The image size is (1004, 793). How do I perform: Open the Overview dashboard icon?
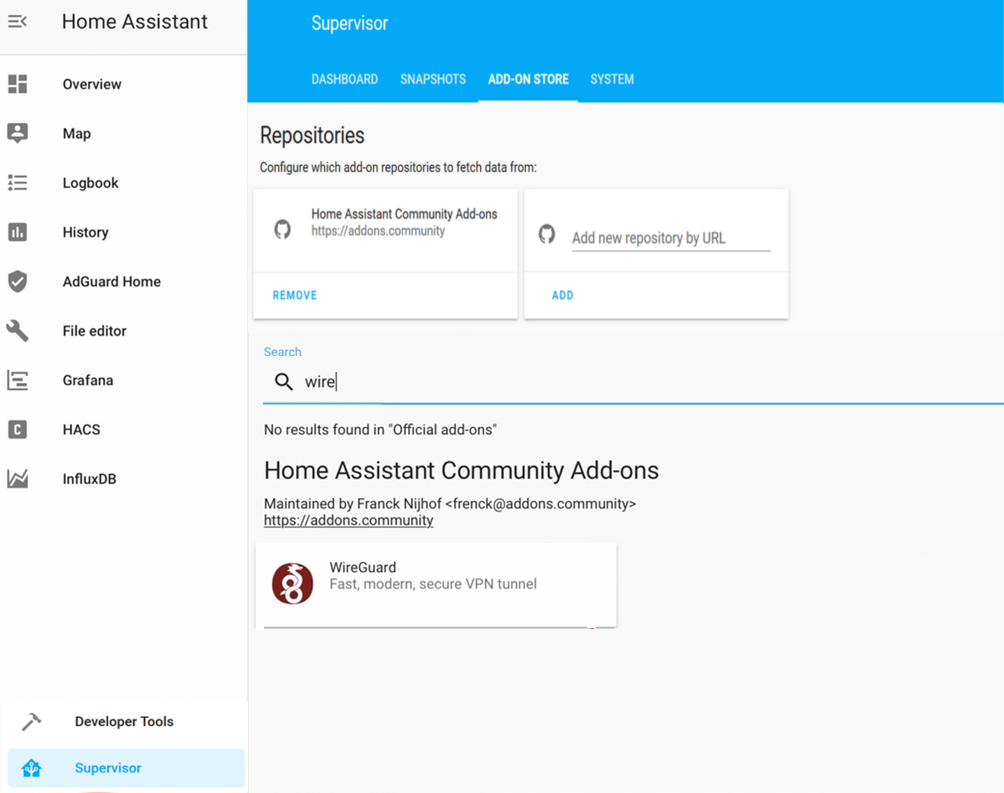coord(18,84)
